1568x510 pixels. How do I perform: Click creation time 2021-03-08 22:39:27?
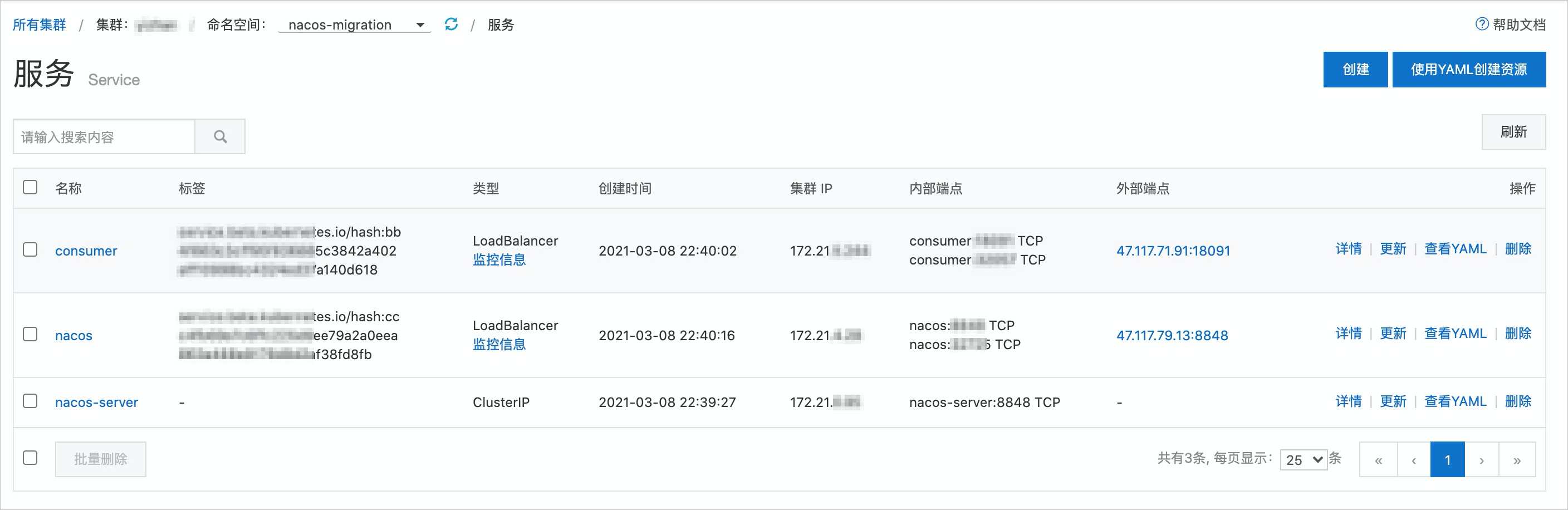point(667,403)
